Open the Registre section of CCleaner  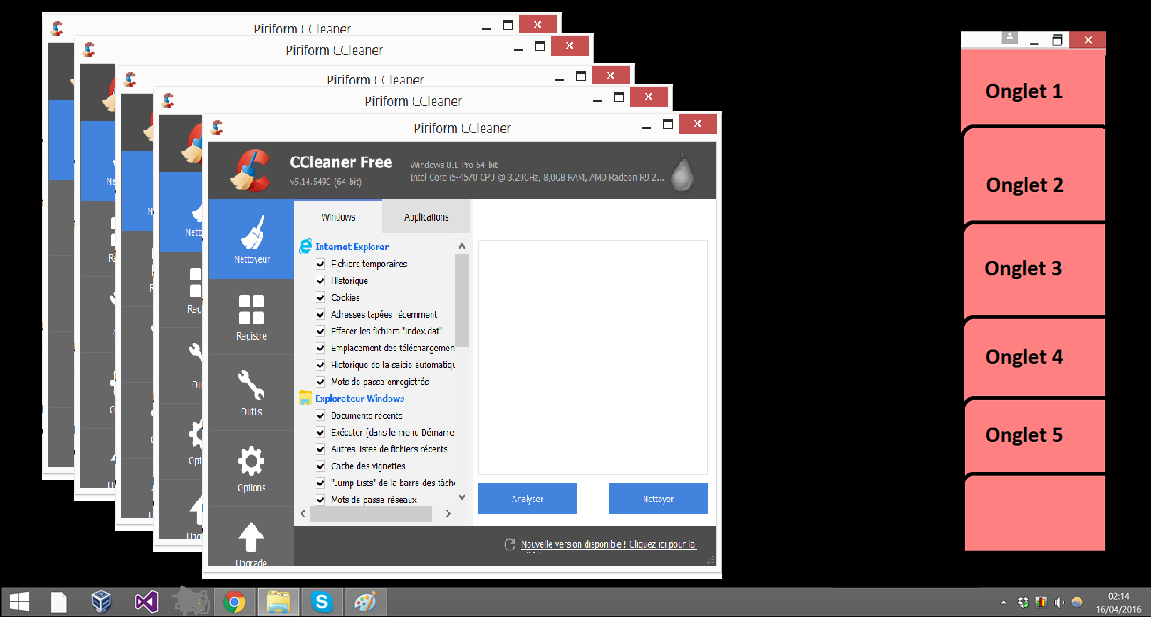pos(251,315)
